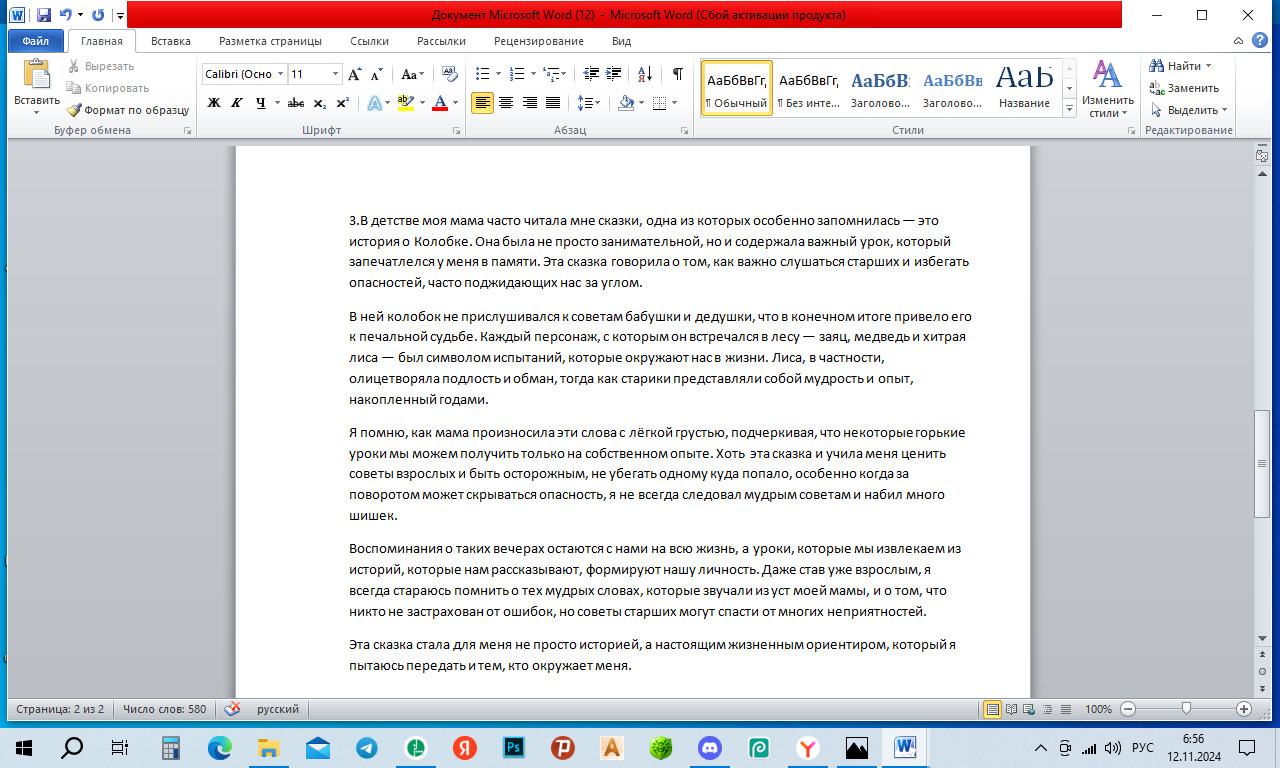Expand the styles gallery with the More arrow

1069,108
